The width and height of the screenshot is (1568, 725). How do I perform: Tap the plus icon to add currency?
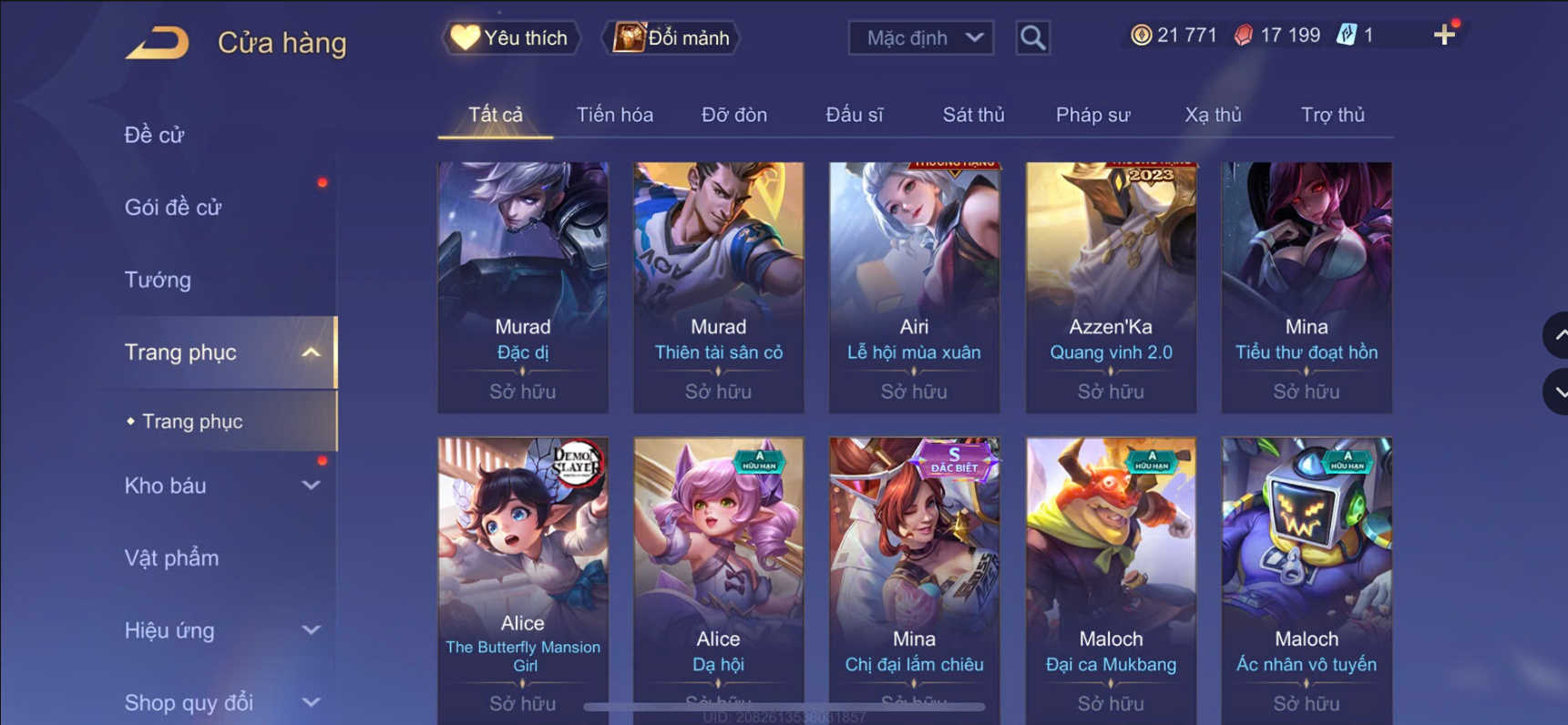pos(1444,35)
